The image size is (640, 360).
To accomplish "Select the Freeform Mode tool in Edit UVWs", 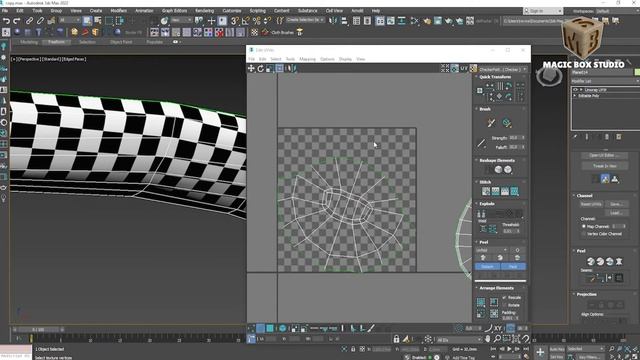I will pos(280,69).
